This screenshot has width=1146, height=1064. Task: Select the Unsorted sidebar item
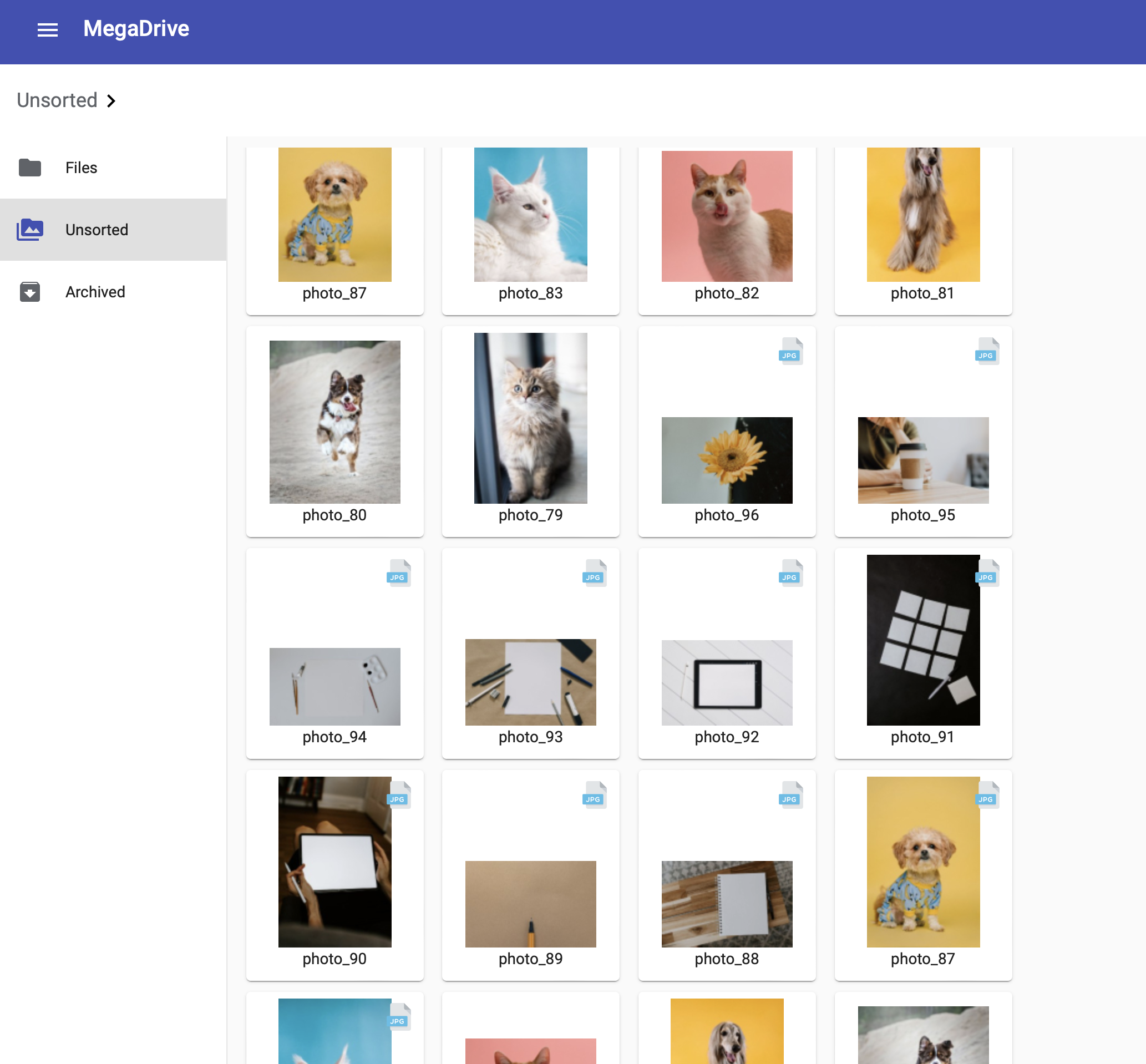[113, 230]
